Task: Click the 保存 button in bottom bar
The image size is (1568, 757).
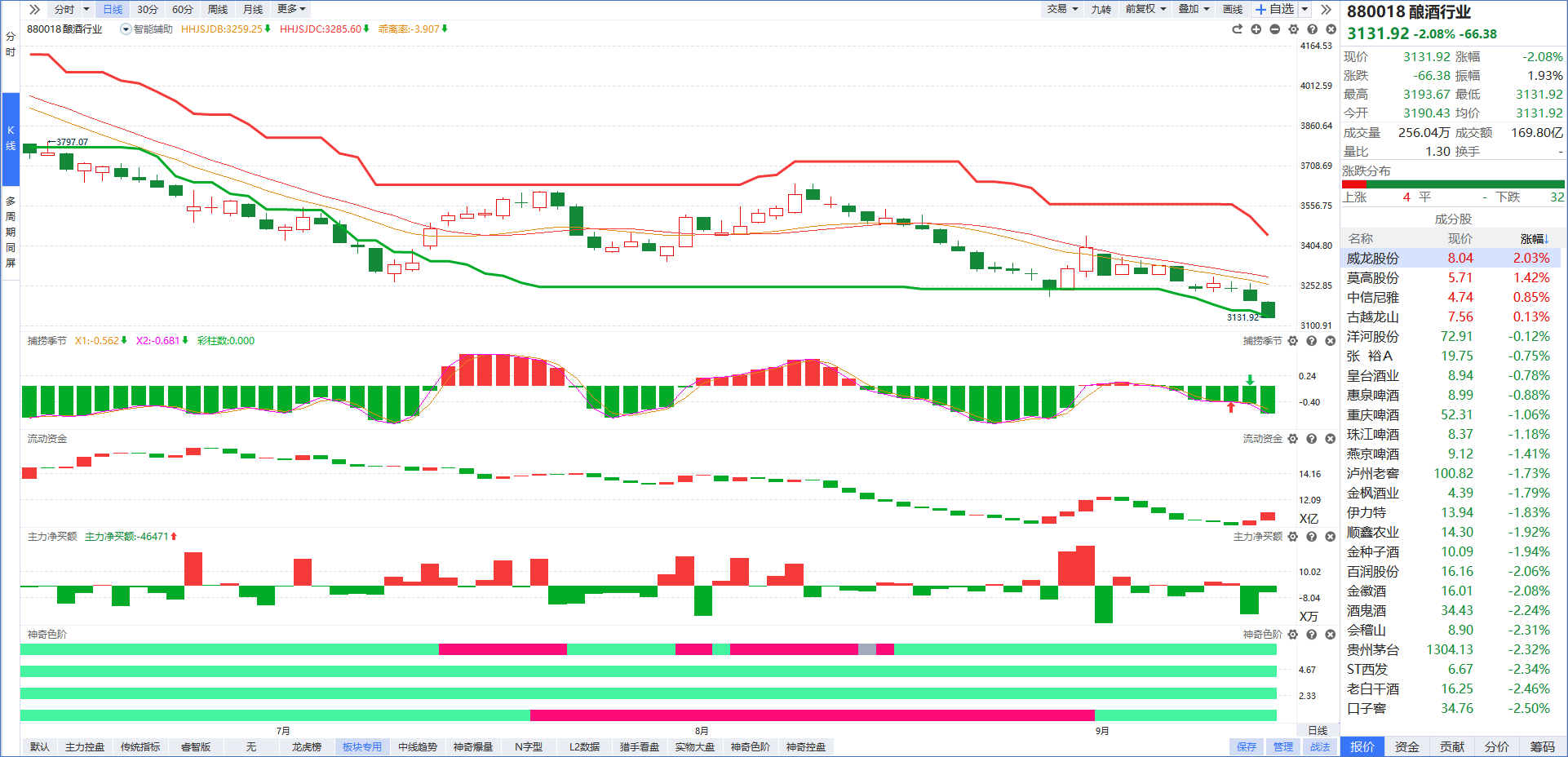Action: pyautogui.click(x=1247, y=747)
